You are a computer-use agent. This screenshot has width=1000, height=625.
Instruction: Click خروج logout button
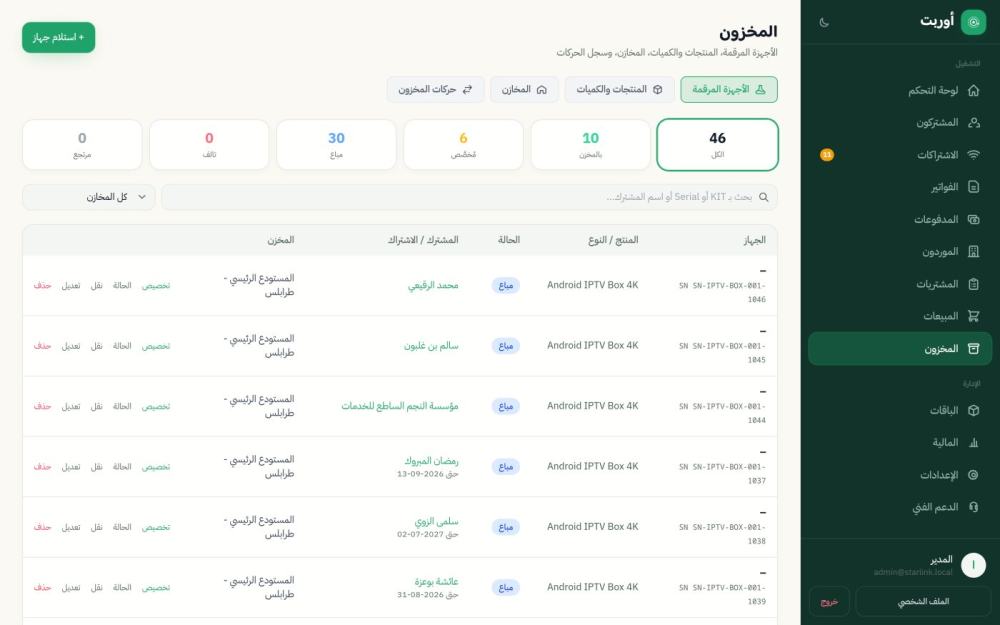829,601
